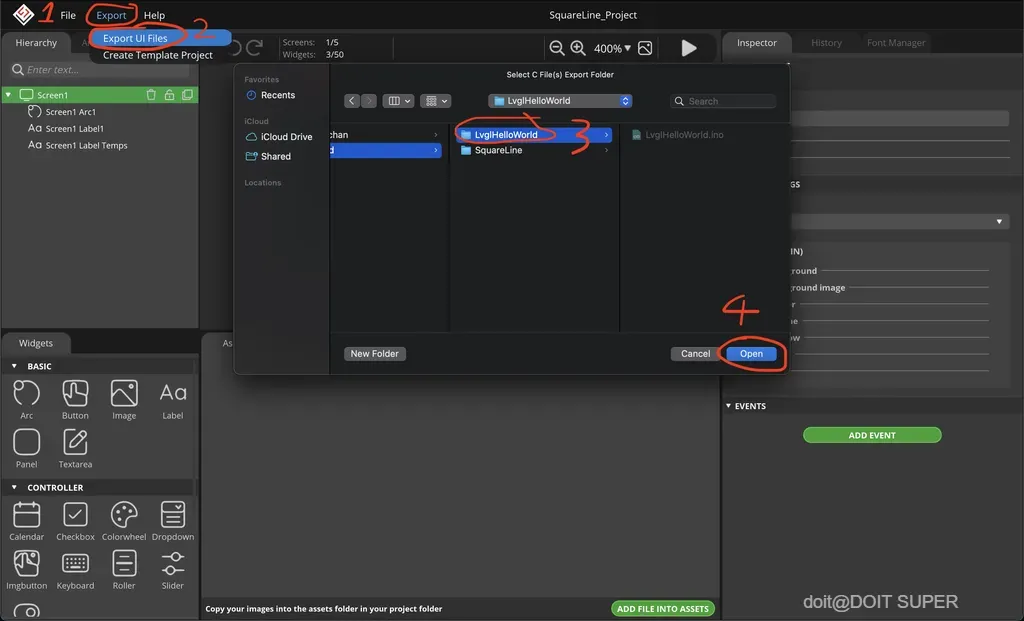Click the SquareLine logo icon

coord(24,14)
